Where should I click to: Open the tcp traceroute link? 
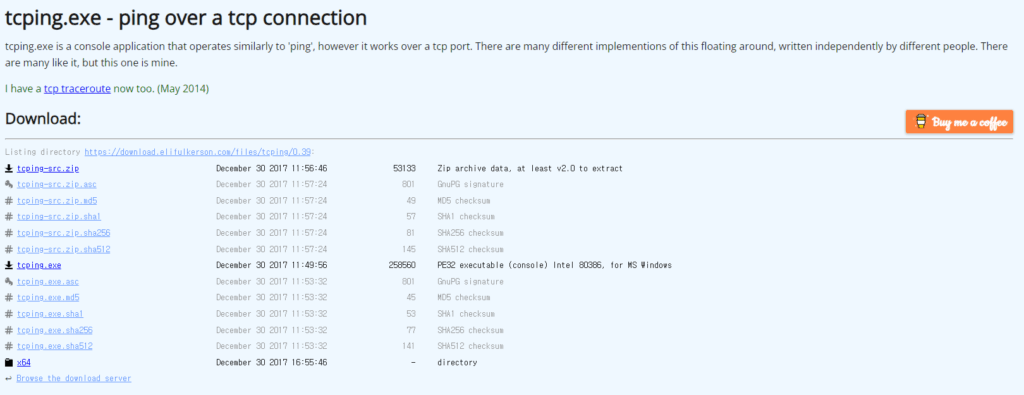(x=77, y=88)
